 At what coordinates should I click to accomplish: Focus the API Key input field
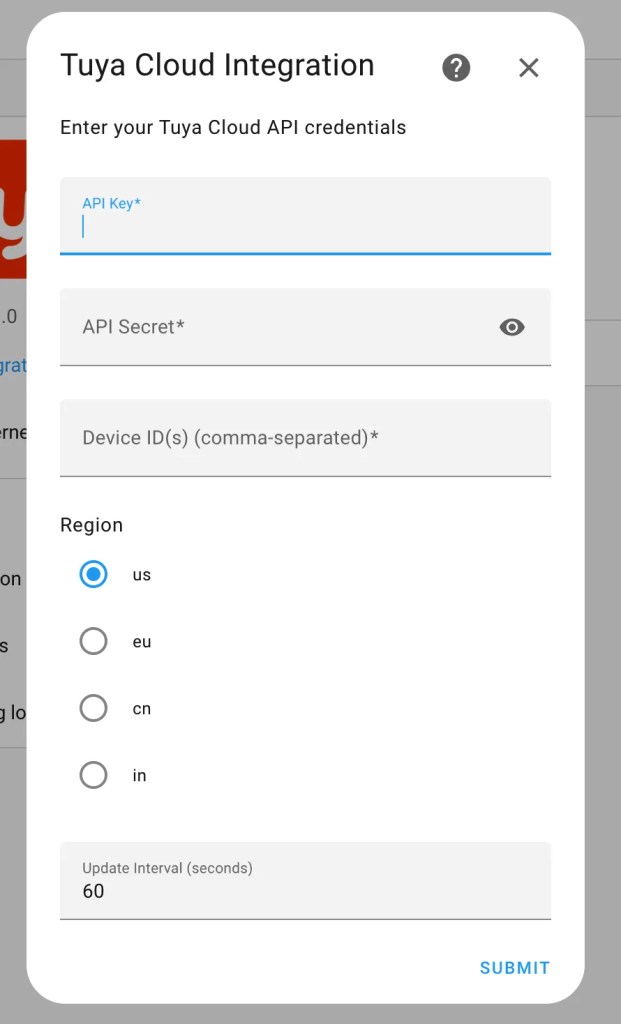pos(305,216)
